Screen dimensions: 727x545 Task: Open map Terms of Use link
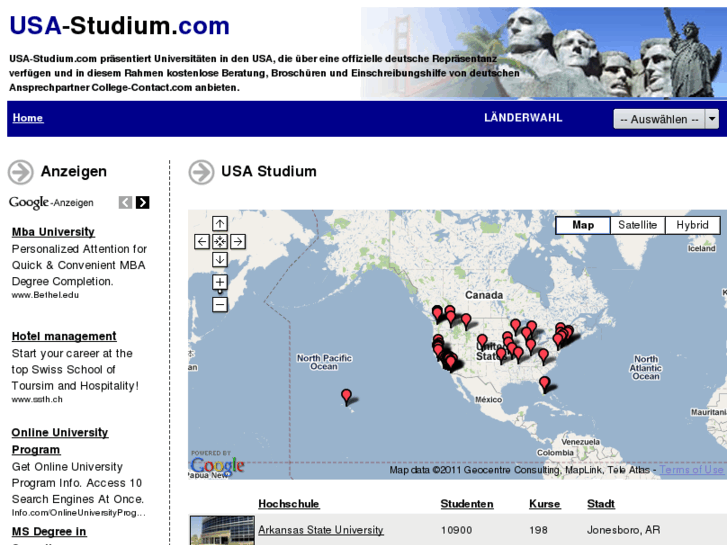point(691,470)
